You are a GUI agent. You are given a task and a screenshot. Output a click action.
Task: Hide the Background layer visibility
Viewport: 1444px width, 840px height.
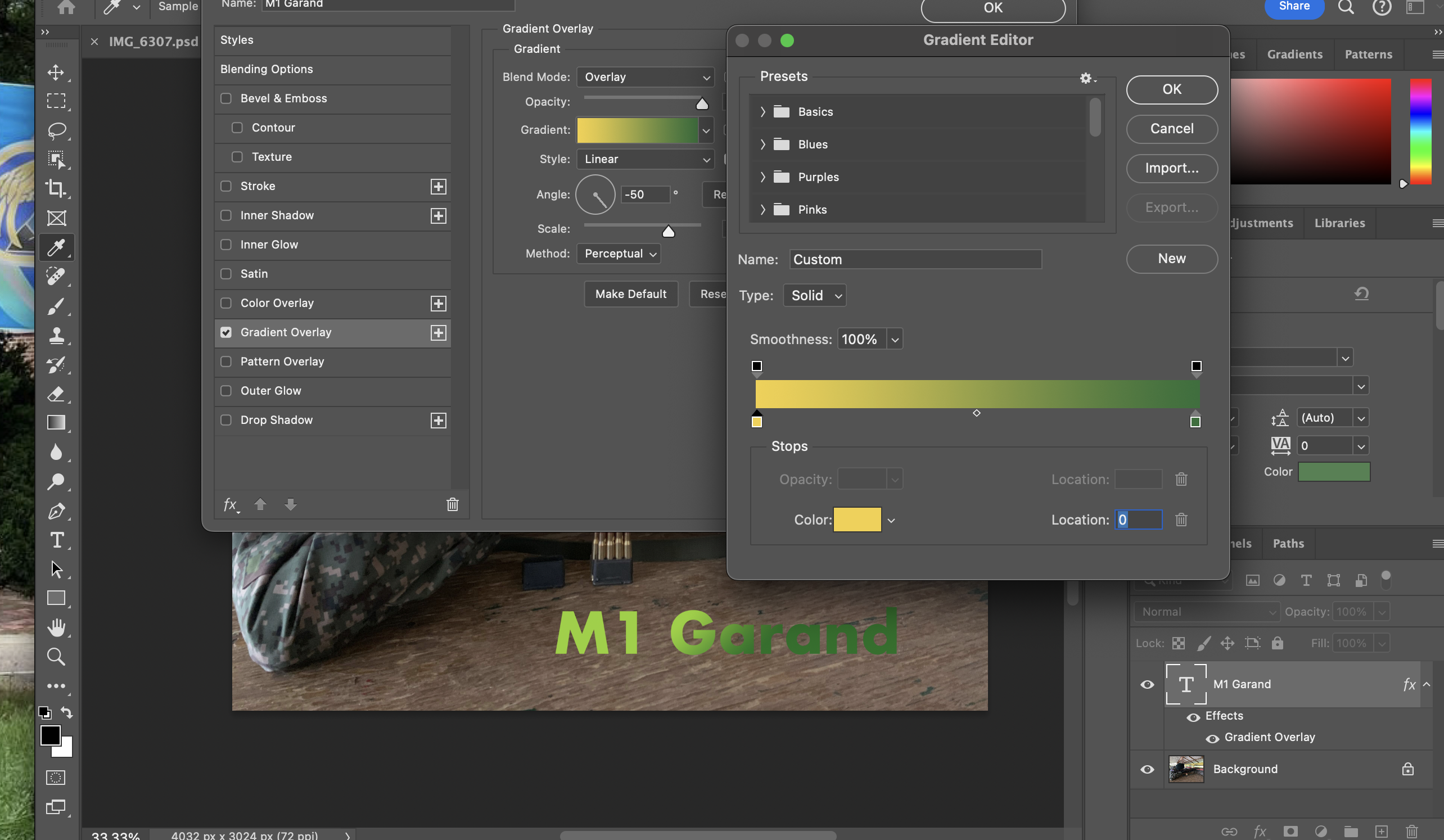point(1147,769)
